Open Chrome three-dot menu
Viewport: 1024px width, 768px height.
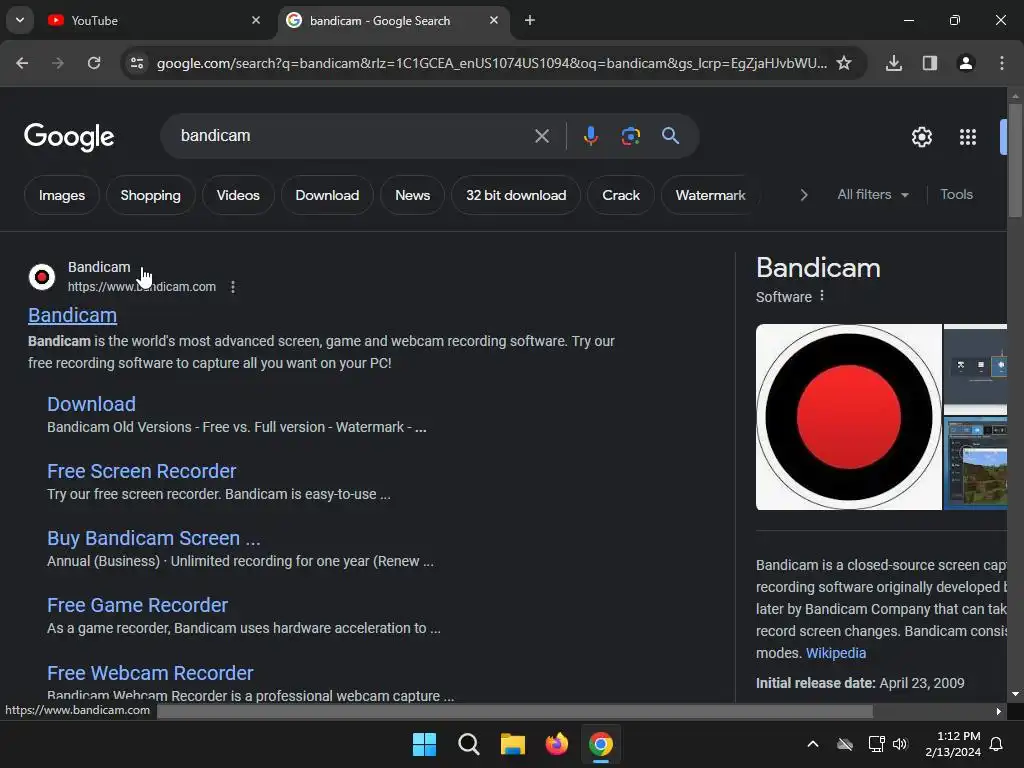[1002, 63]
